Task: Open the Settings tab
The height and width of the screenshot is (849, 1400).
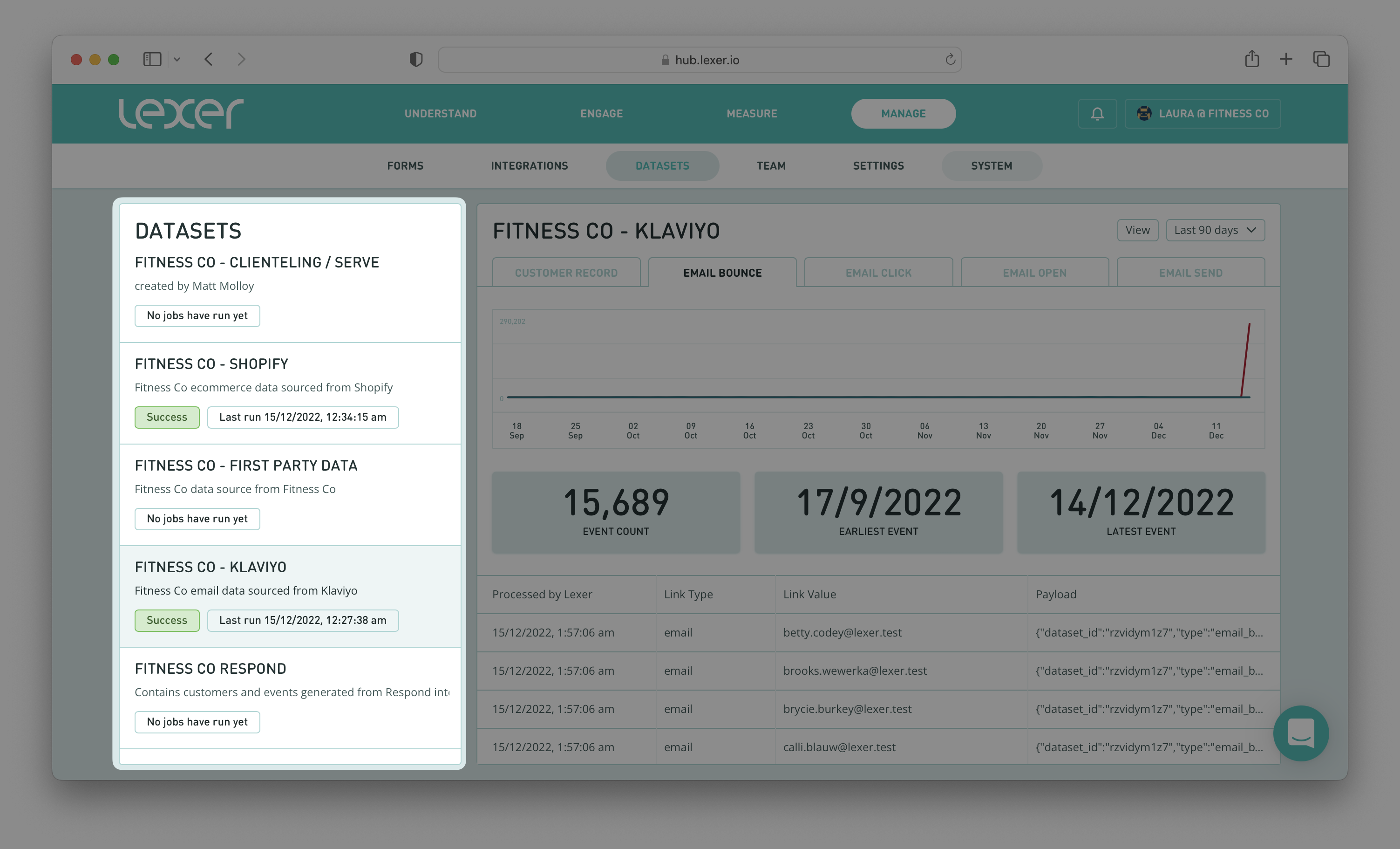Action: [878, 166]
